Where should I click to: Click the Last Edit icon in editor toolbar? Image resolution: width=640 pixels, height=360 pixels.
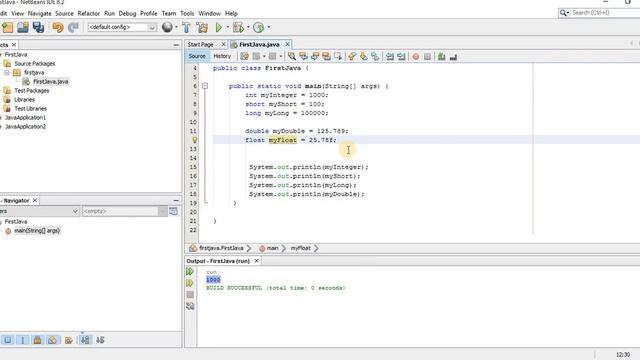(x=244, y=56)
